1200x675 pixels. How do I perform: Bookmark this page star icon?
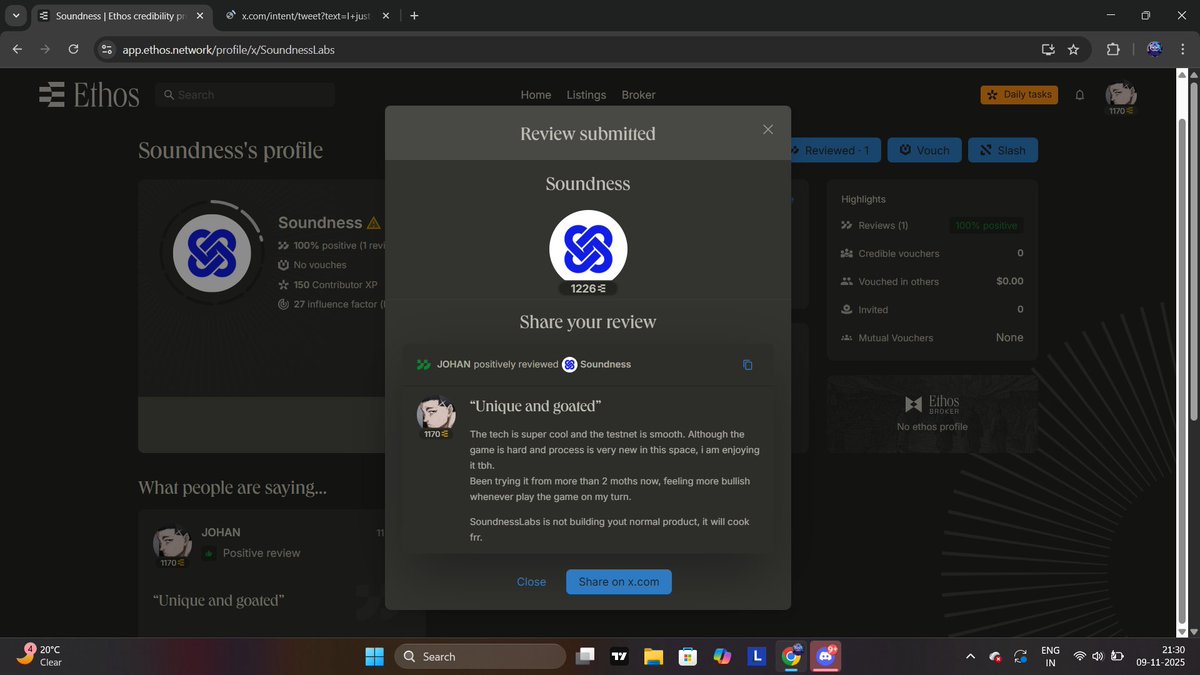tap(1073, 49)
